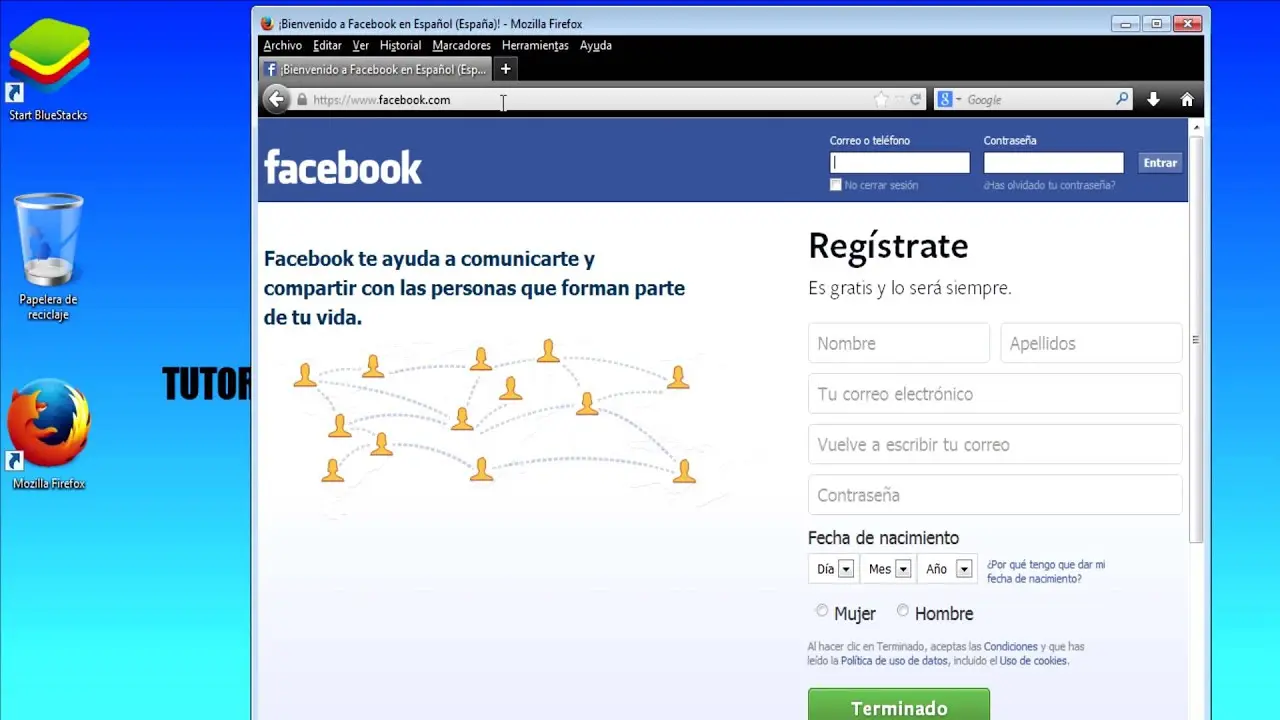This screenshot has width=1280, height=720.
Task: Click the page vertical scrollbar thumb
Action: click(1196, 340)
